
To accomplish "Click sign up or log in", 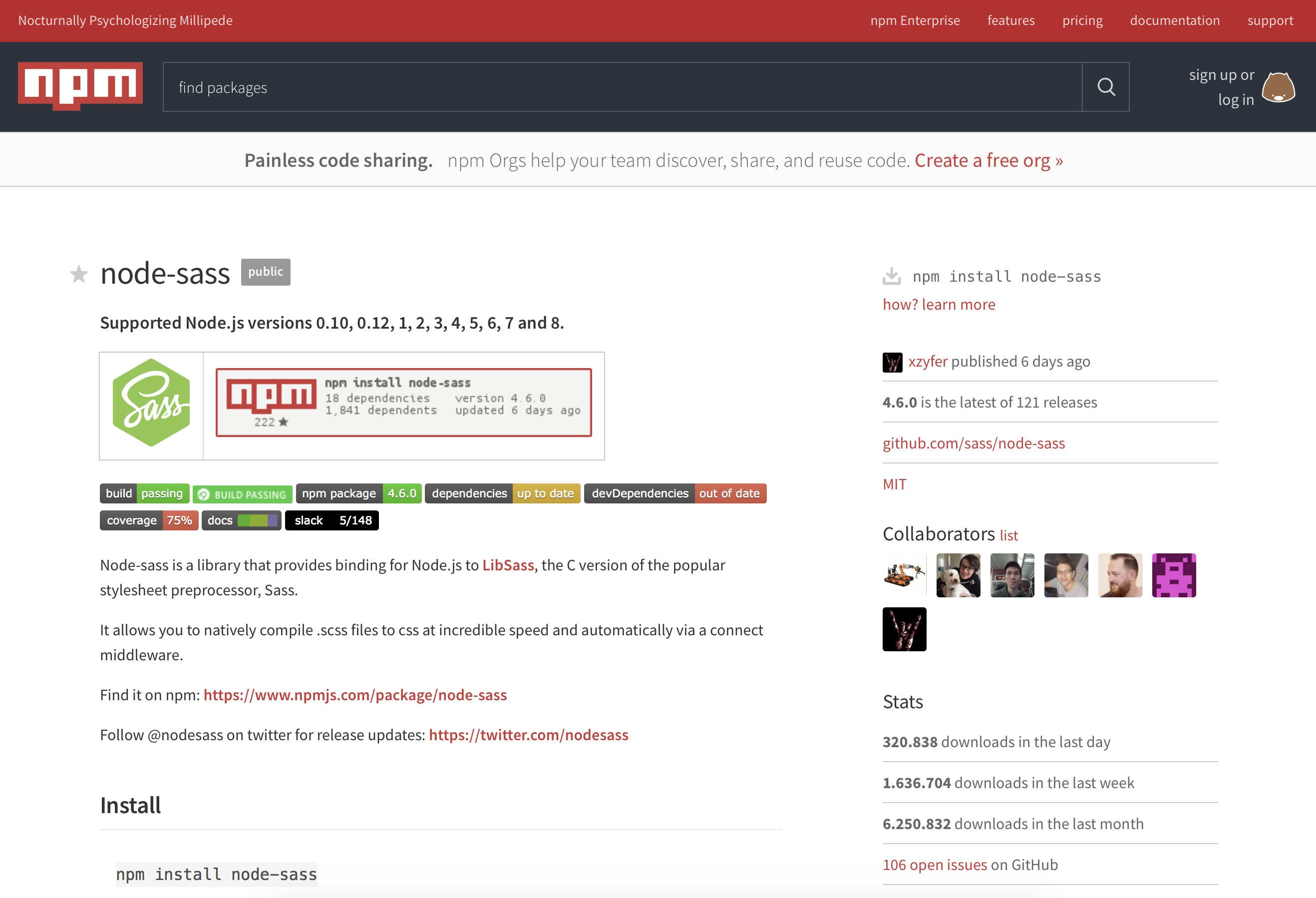I will (1222, 87).
